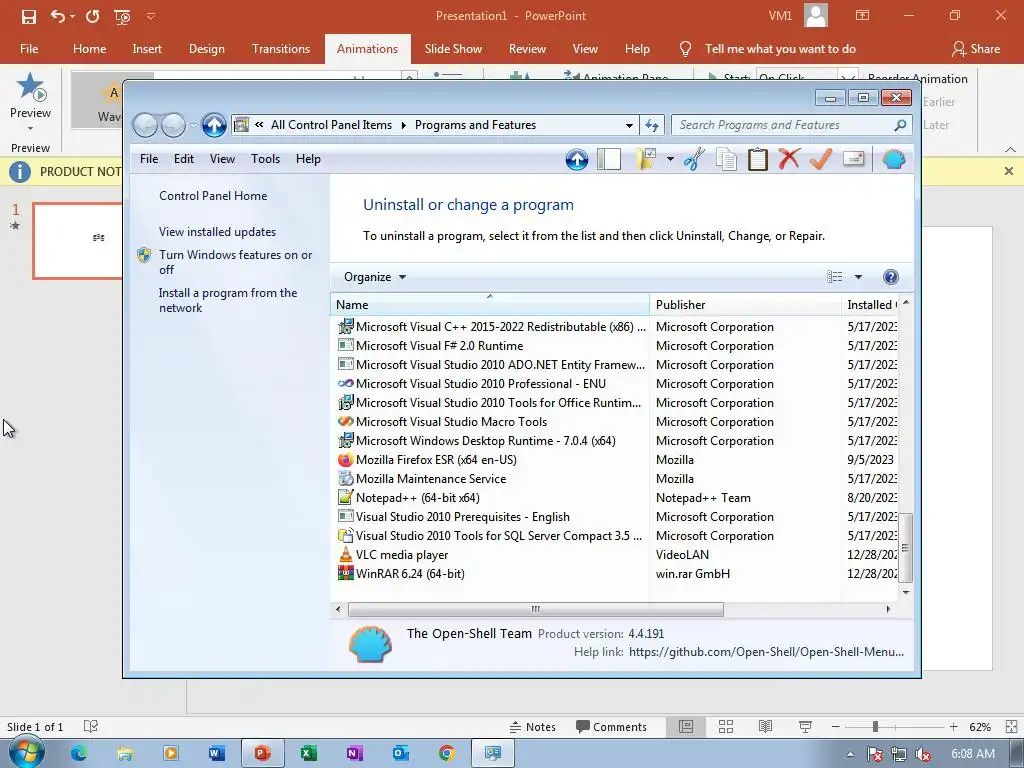1024x768 pixels.
Task: Select Notepad++ (64-bit x64) entry
Action: click(417, 498)
